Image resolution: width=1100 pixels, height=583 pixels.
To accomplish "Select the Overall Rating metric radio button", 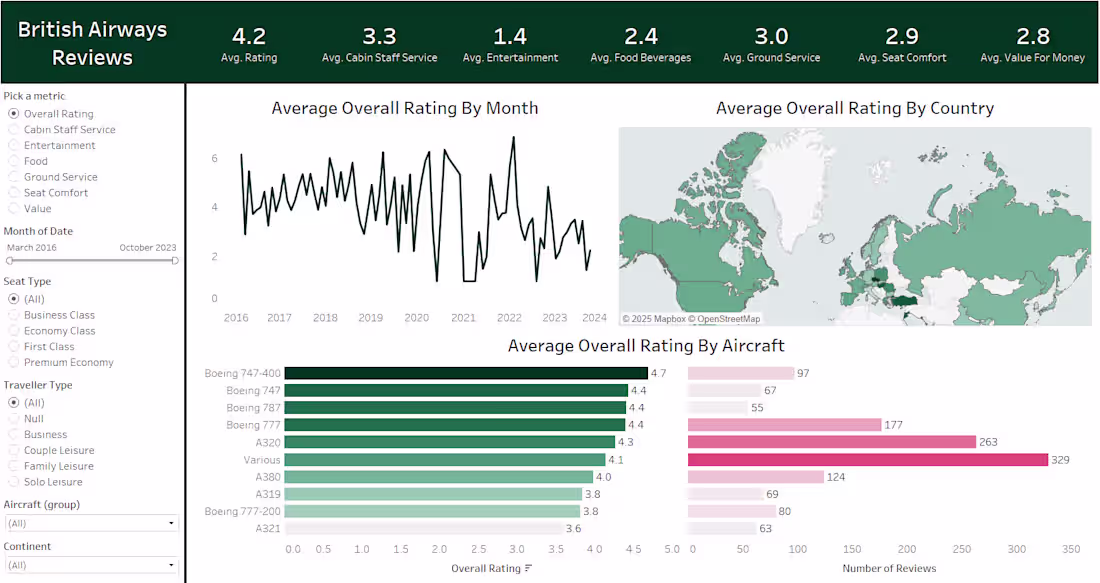I will click(x=13, y=114).
